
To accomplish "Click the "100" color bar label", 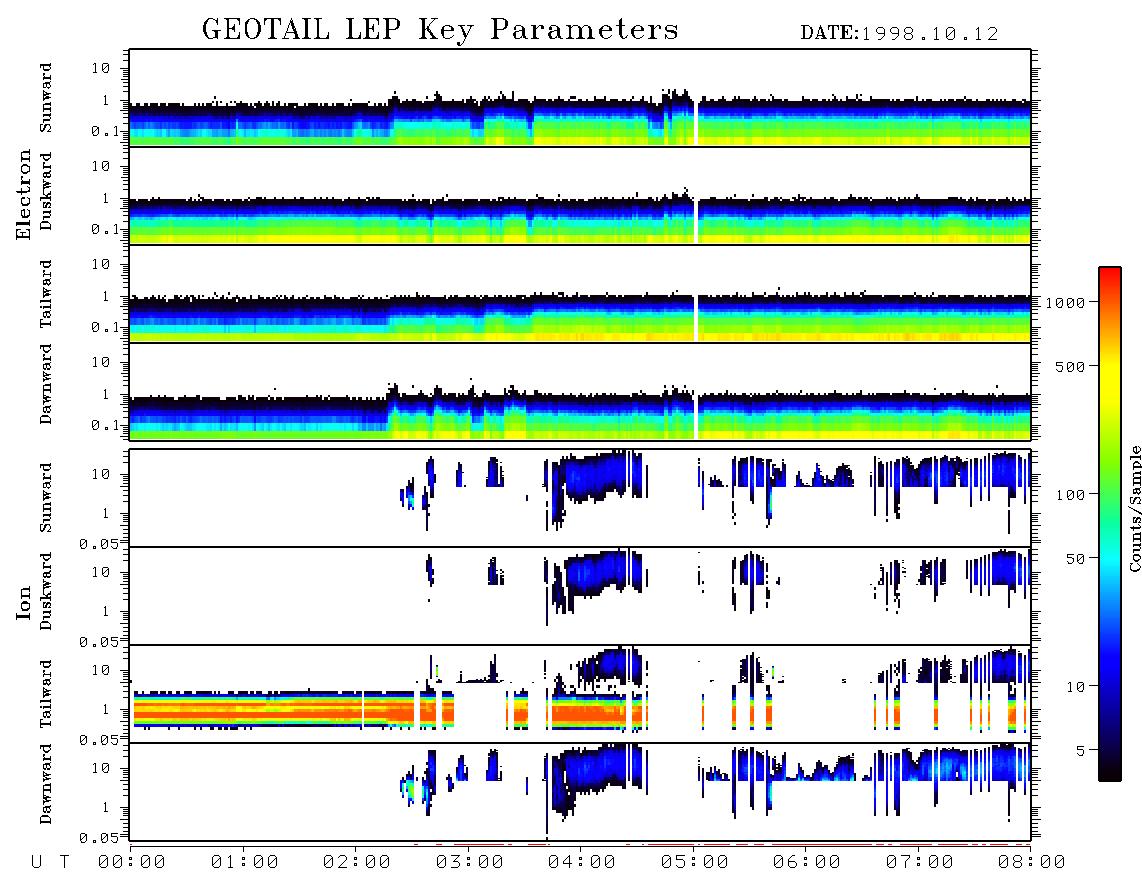I will click(x=1070, y=495).
